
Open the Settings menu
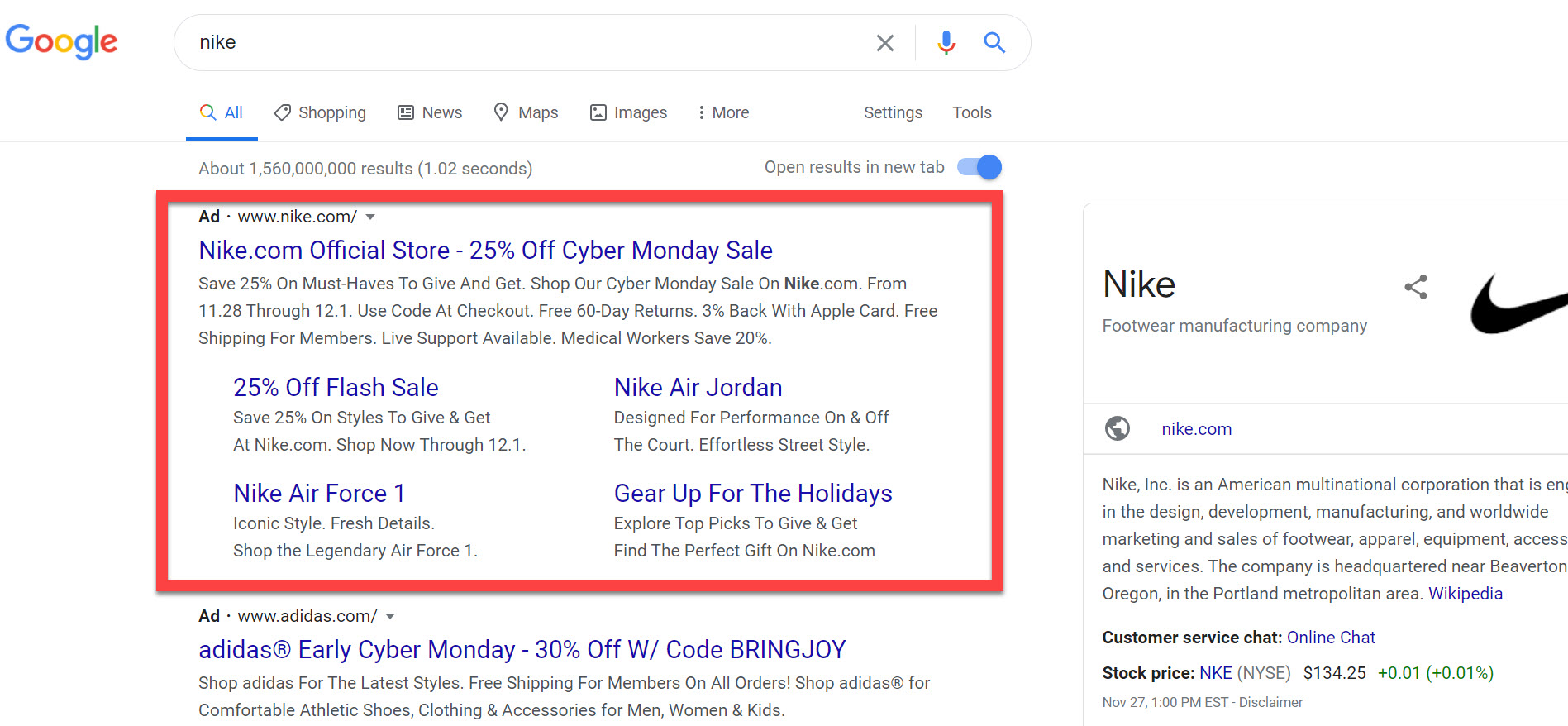[x=893, y=112]
